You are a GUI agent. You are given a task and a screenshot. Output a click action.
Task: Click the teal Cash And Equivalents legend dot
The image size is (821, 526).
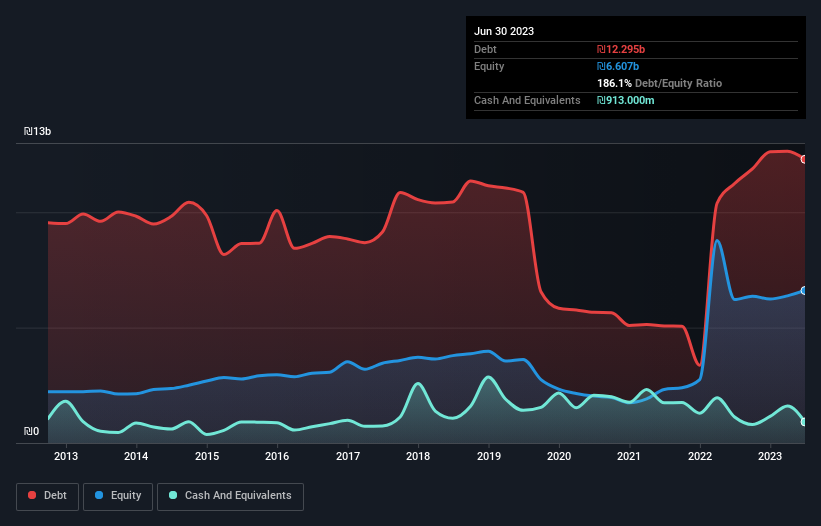click(x=173, y=495)
